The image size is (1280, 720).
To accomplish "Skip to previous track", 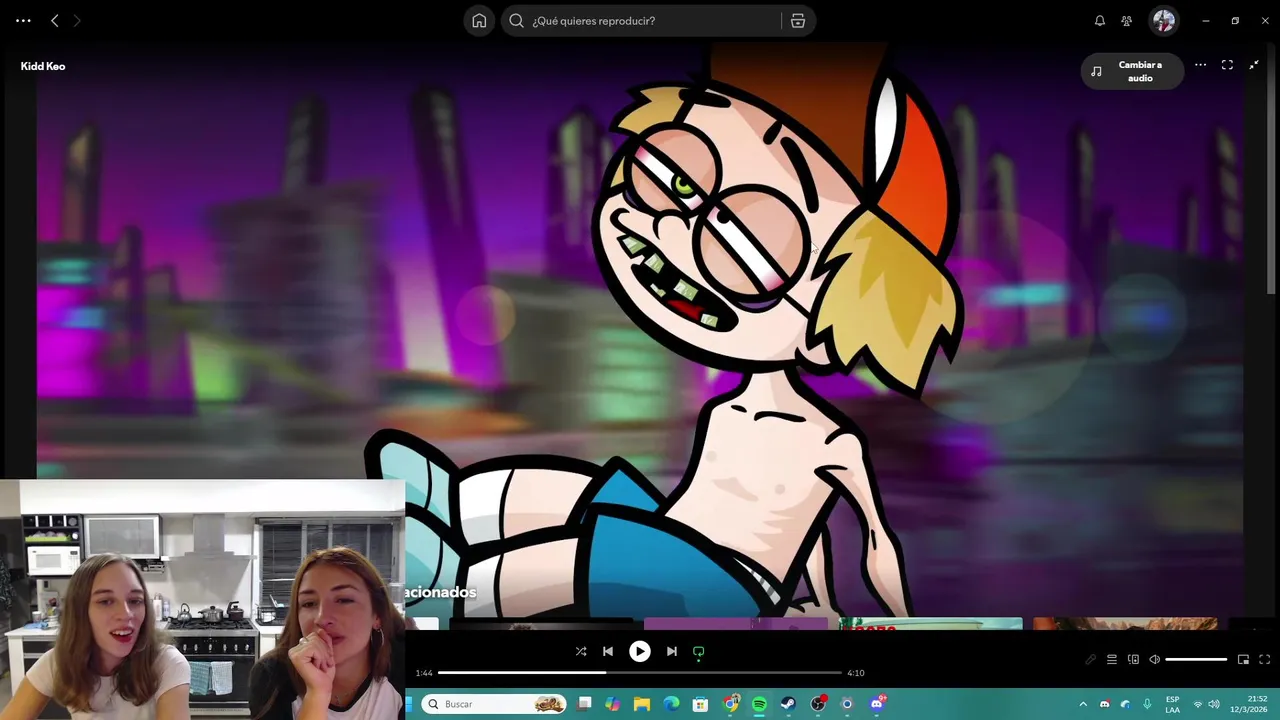I will 608,651.
